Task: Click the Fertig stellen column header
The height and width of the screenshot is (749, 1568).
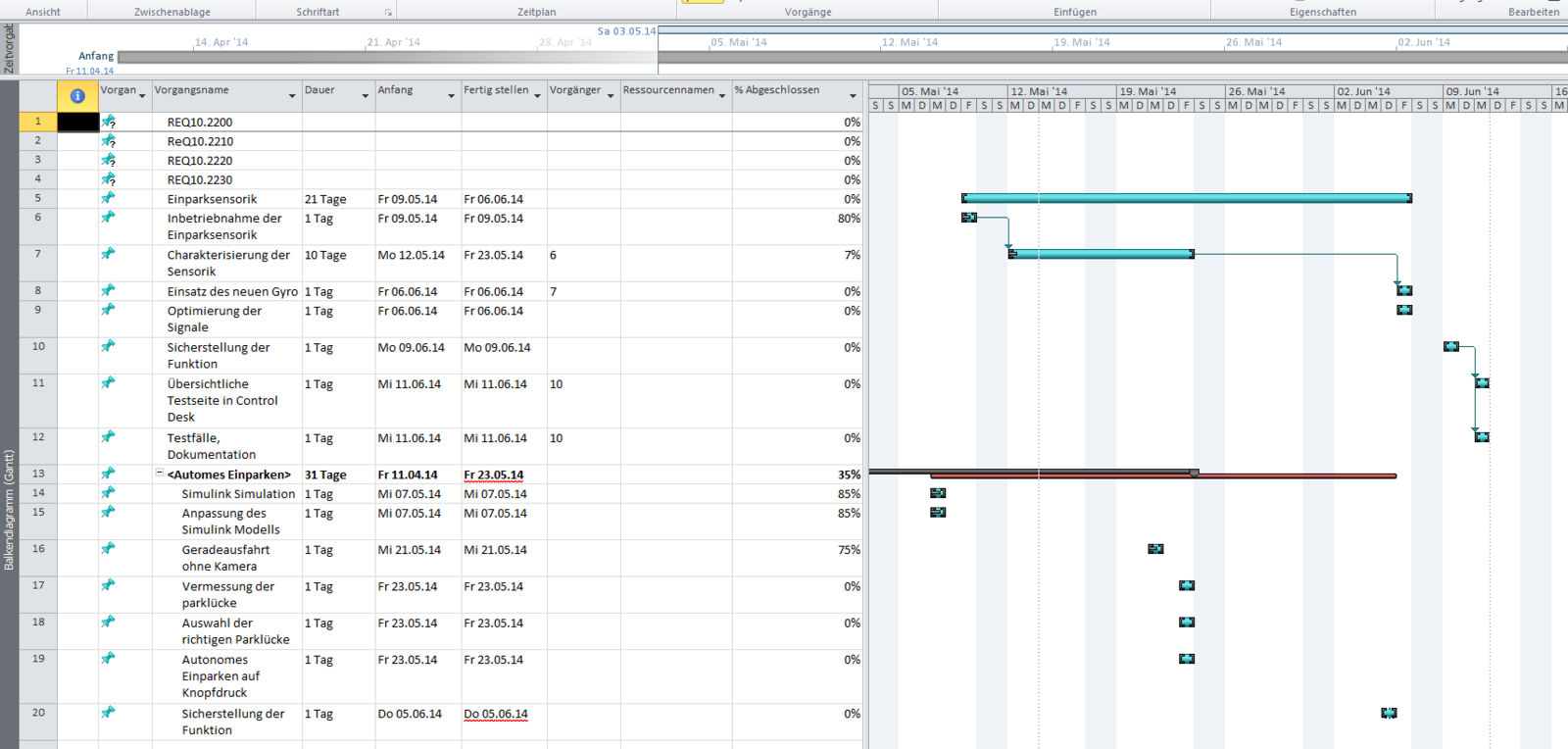Action: coord(496,90)
